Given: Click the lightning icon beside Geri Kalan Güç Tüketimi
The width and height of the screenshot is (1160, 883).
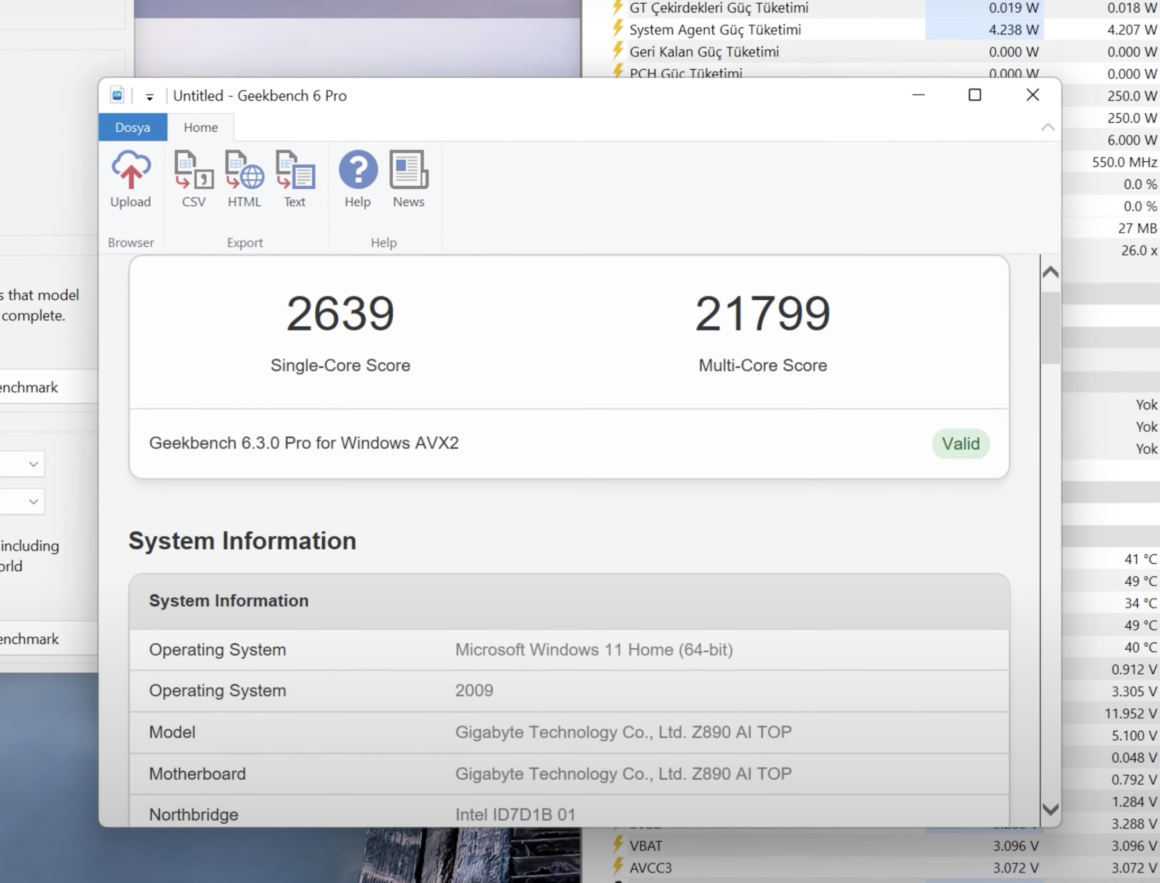Looking at the screenshot, I should pos(617,51).
